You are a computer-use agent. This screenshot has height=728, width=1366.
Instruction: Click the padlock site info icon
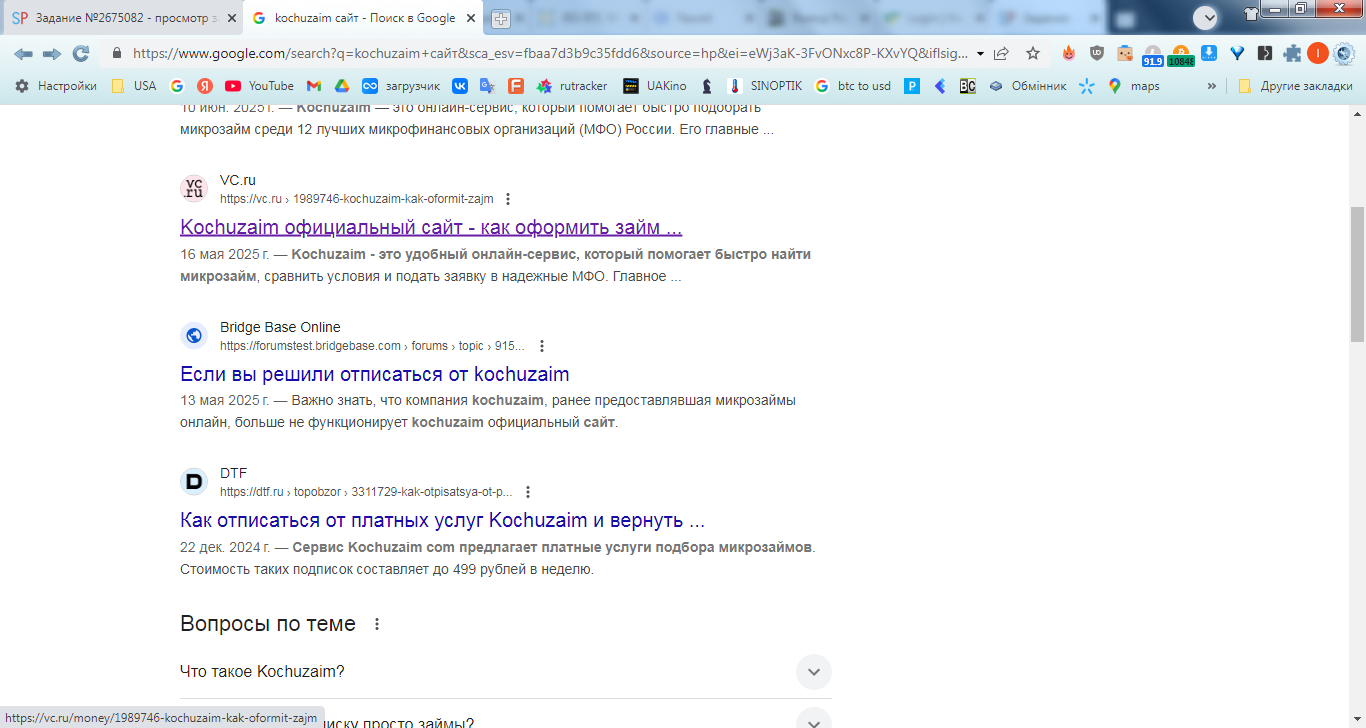117,54
